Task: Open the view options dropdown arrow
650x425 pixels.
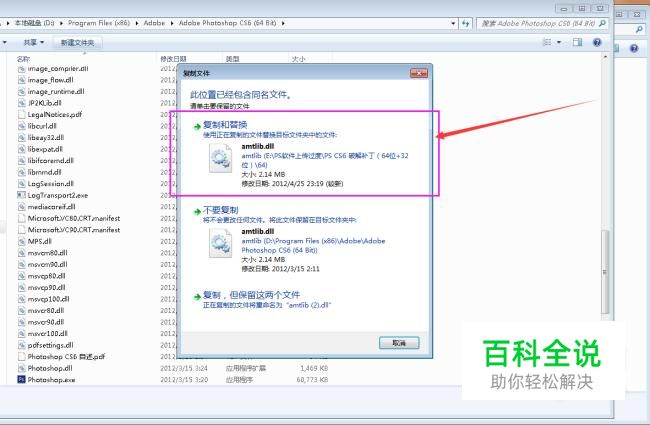Action: 559,42
